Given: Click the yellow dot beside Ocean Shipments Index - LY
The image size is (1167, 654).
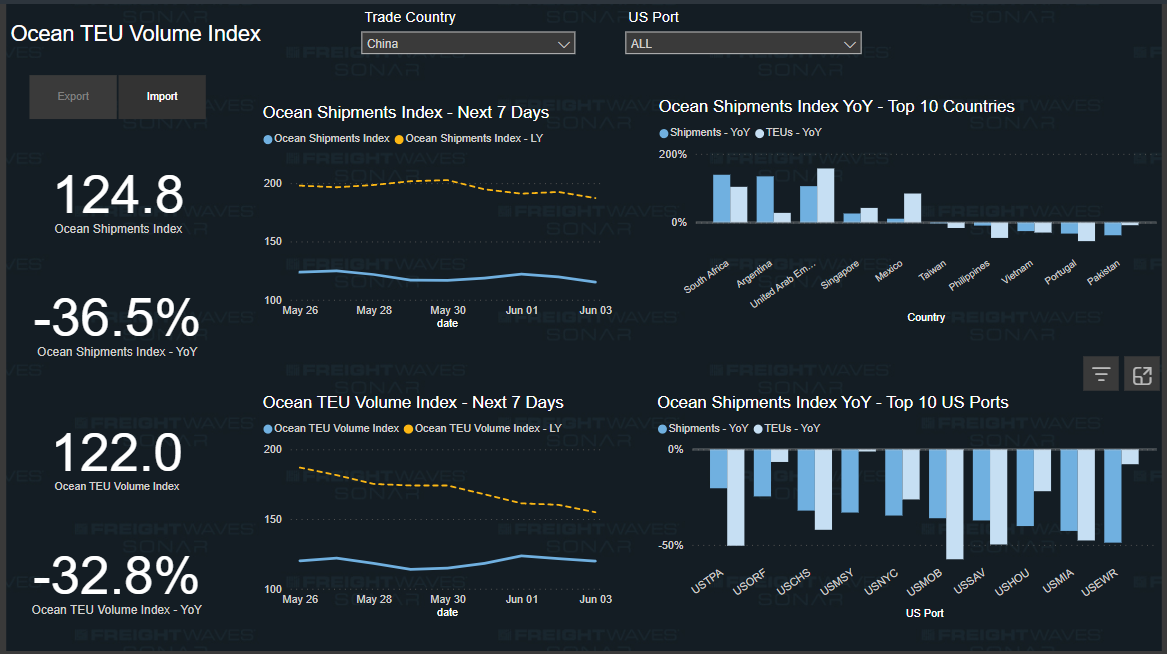Looking at the screenshot, I should coord(397,138).
